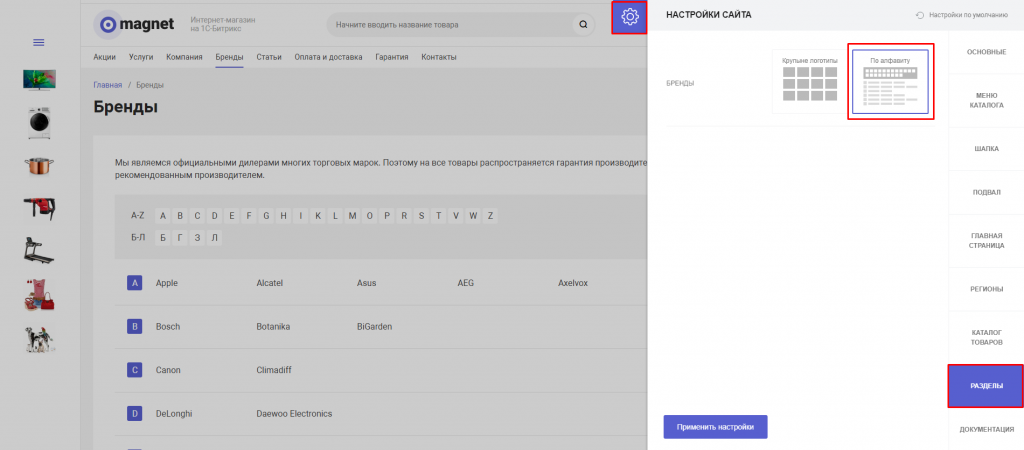The width and height of the screenshot is (1024, 450).
Task: Switch to the 'Разделы' settings tab
Action: (x=986, y=386)
